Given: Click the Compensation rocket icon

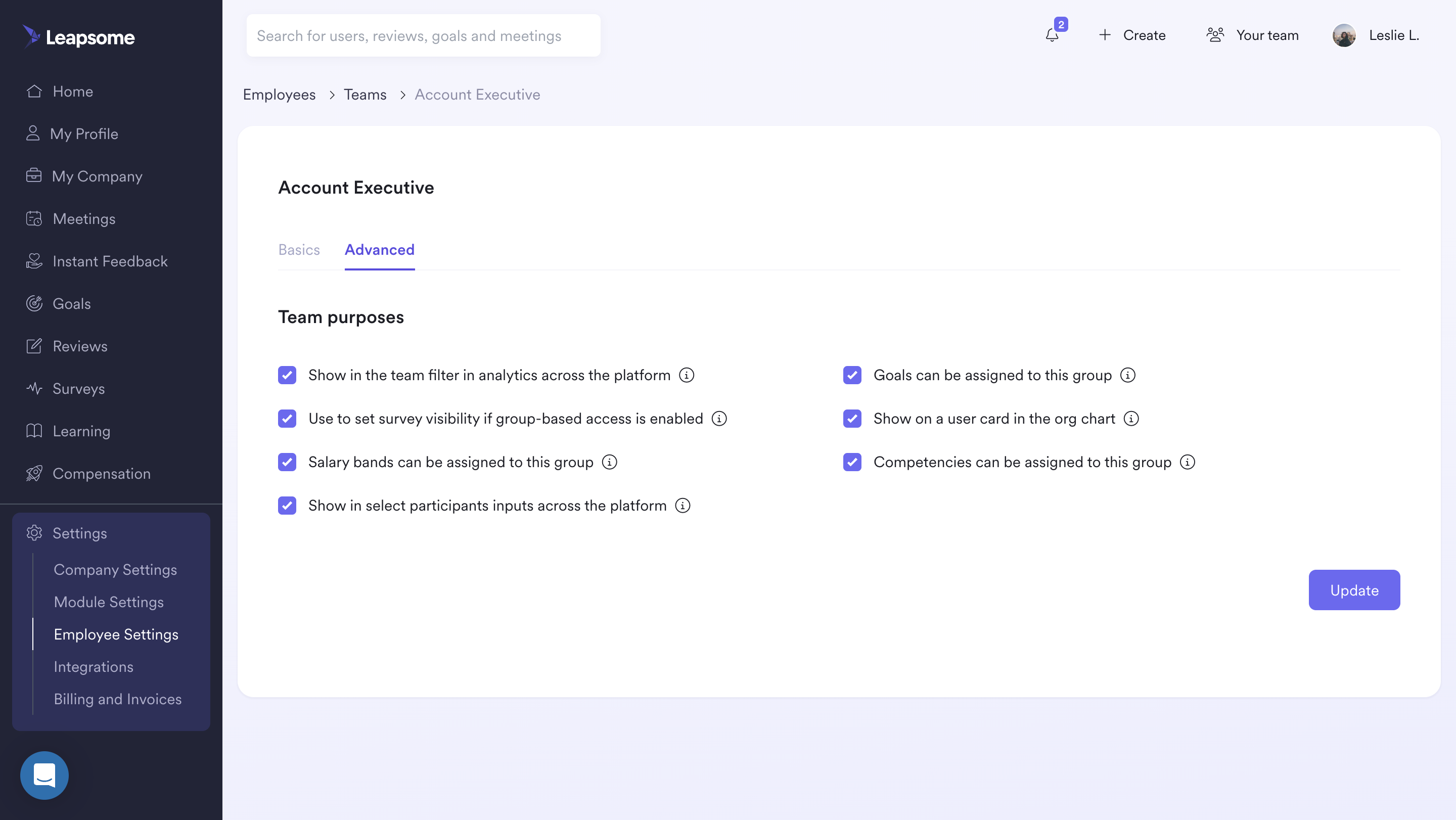Looking at the screenshot, I should point(34,474).
